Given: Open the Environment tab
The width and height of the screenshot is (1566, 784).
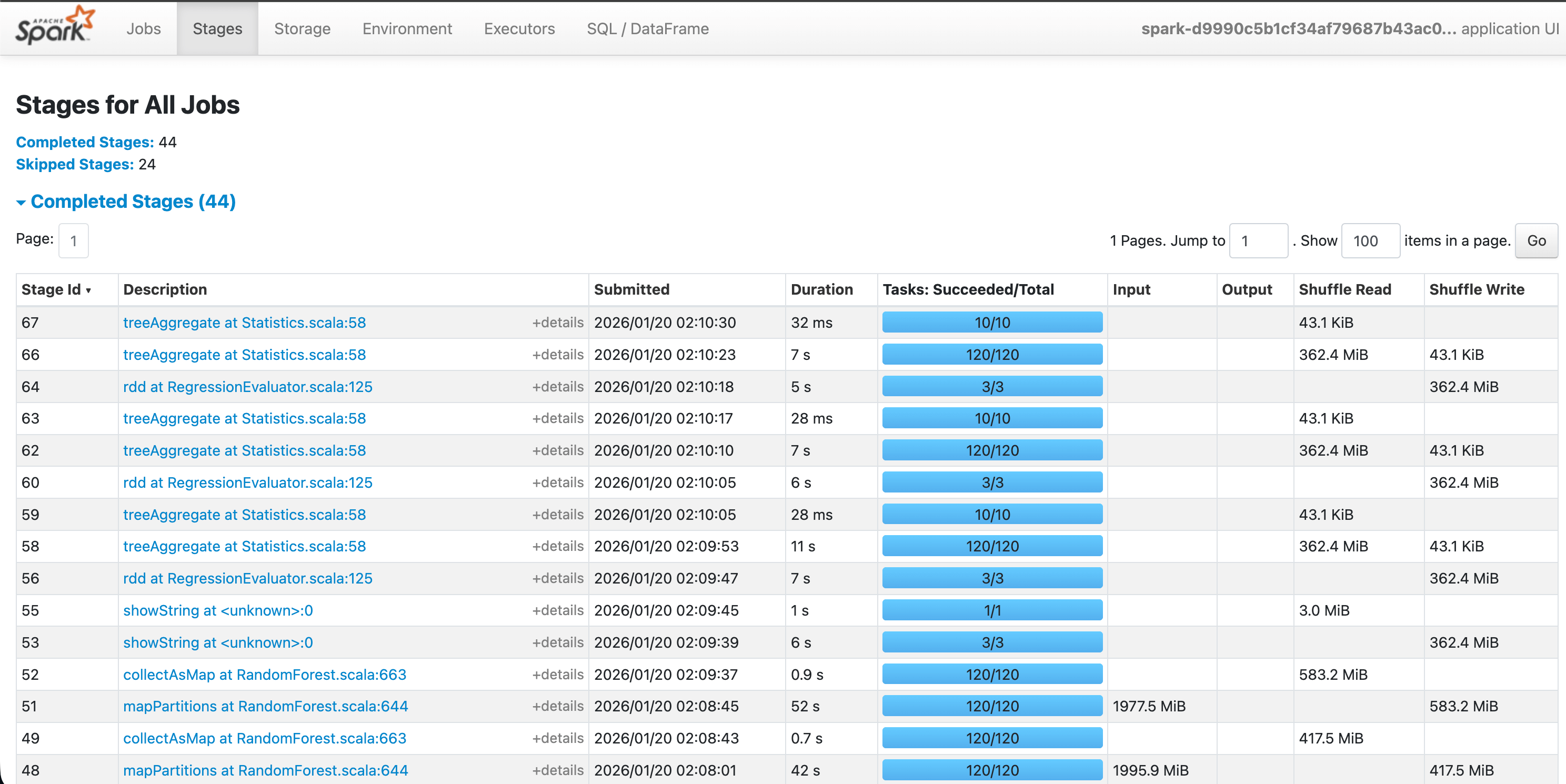Looking at the screenshot, I should click(407, 28).
